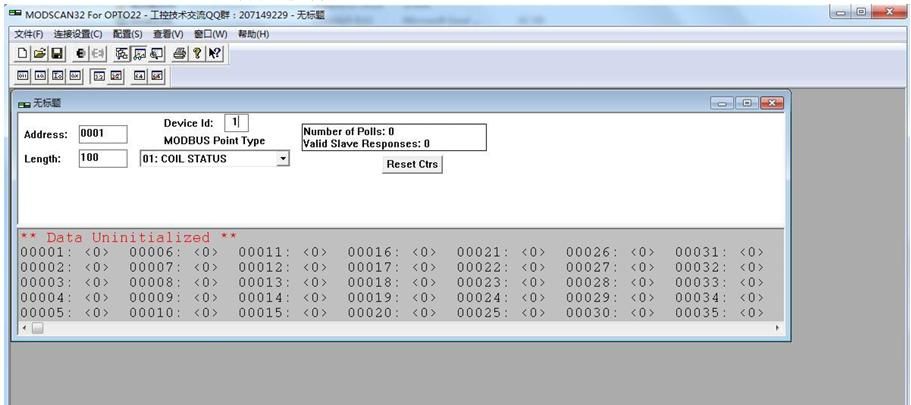
Task: Select second display format icon in row
Action: point(40,76)
